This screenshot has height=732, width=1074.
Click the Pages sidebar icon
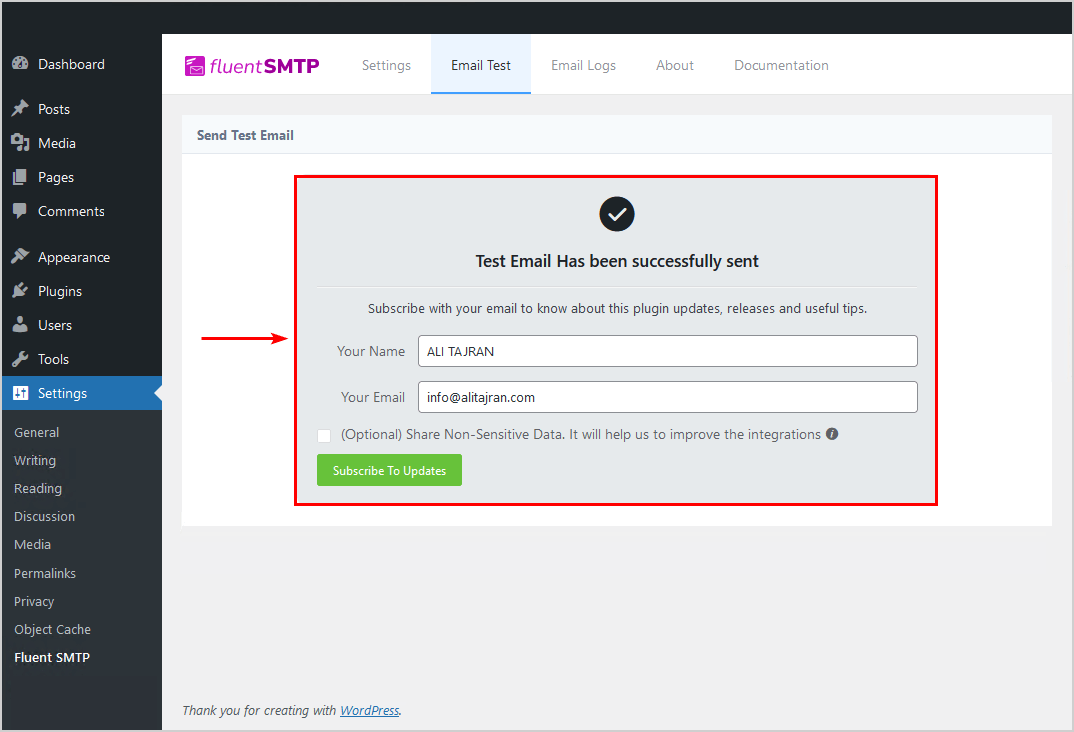(21, 177)
